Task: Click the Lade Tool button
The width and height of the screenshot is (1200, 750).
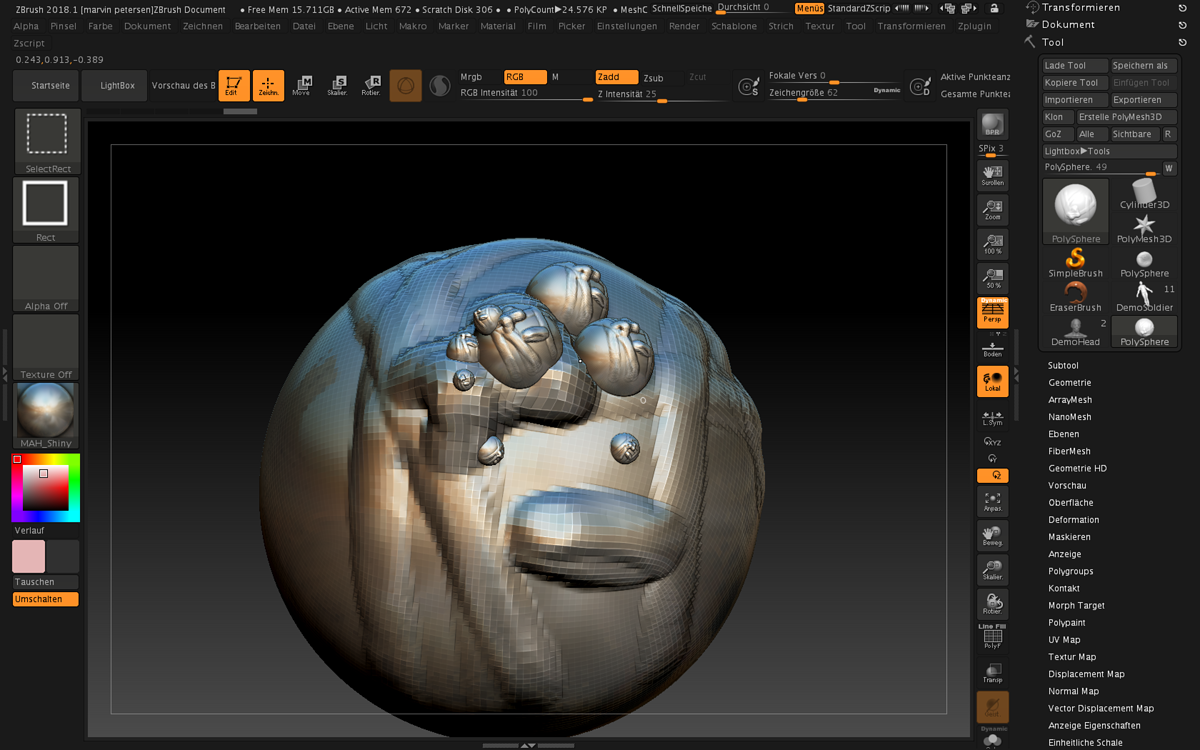Action: click(x=1075, y=66)
